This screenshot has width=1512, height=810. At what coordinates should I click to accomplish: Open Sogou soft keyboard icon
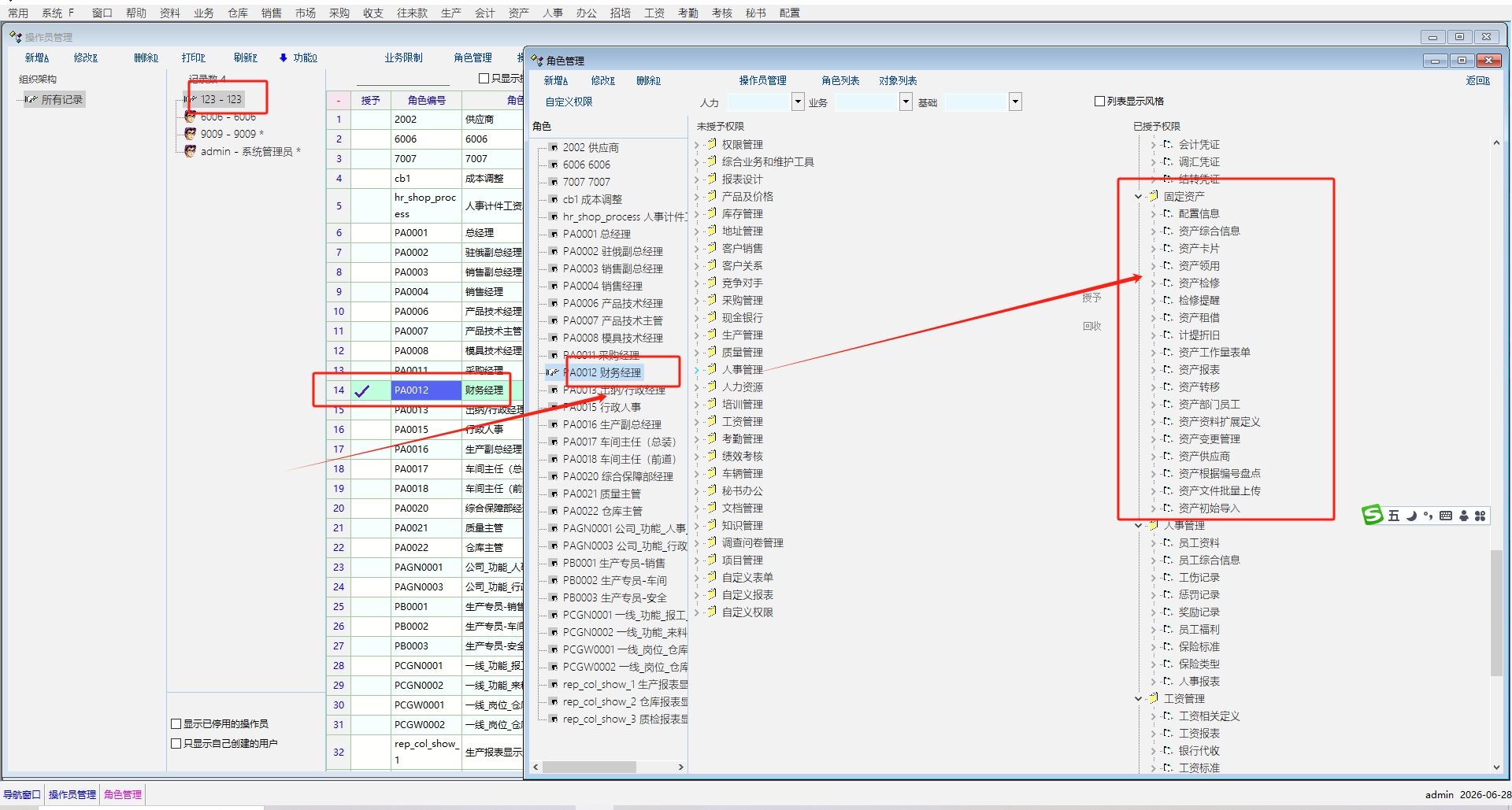click(x=1446, y=516)
